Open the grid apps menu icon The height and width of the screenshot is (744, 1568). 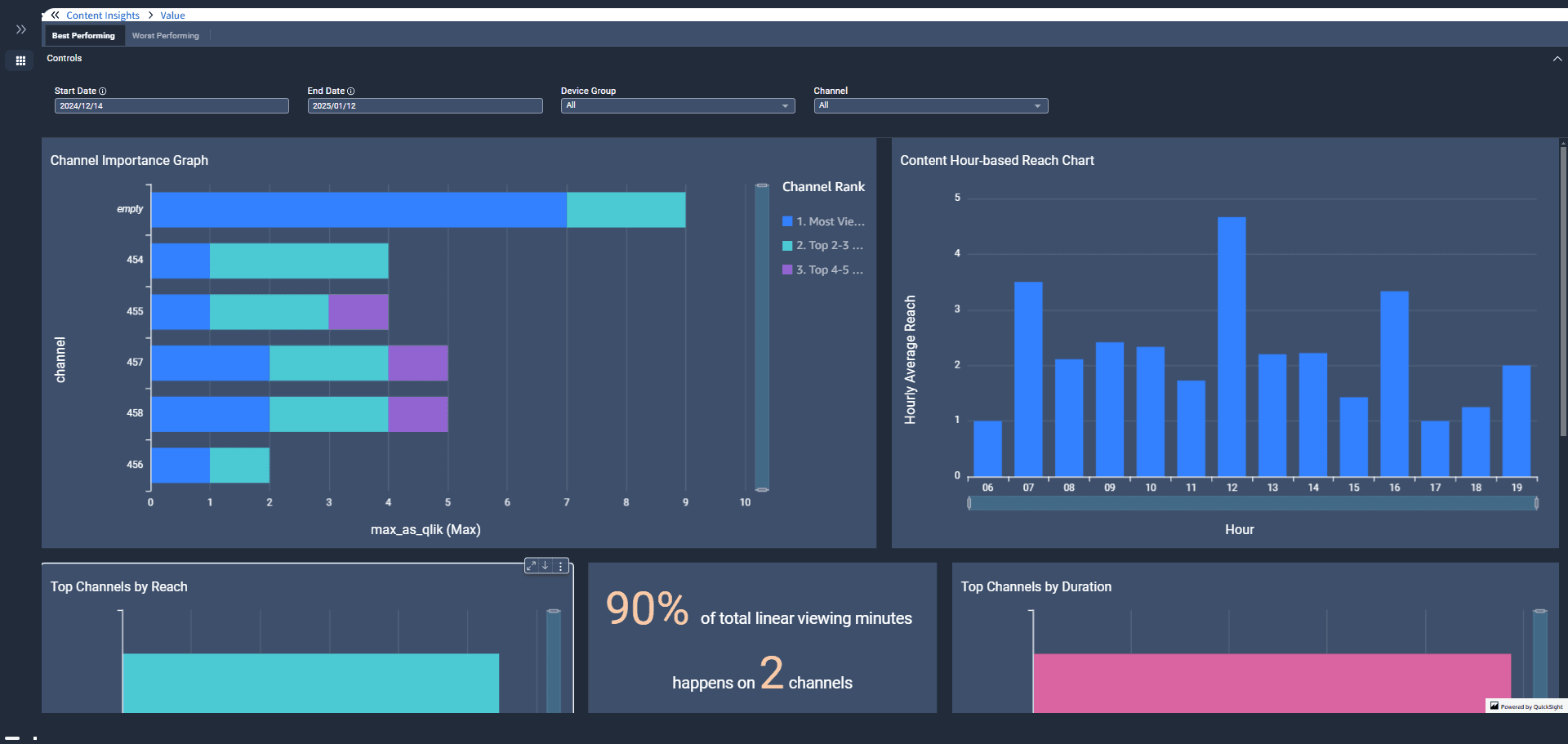point(20,60)
